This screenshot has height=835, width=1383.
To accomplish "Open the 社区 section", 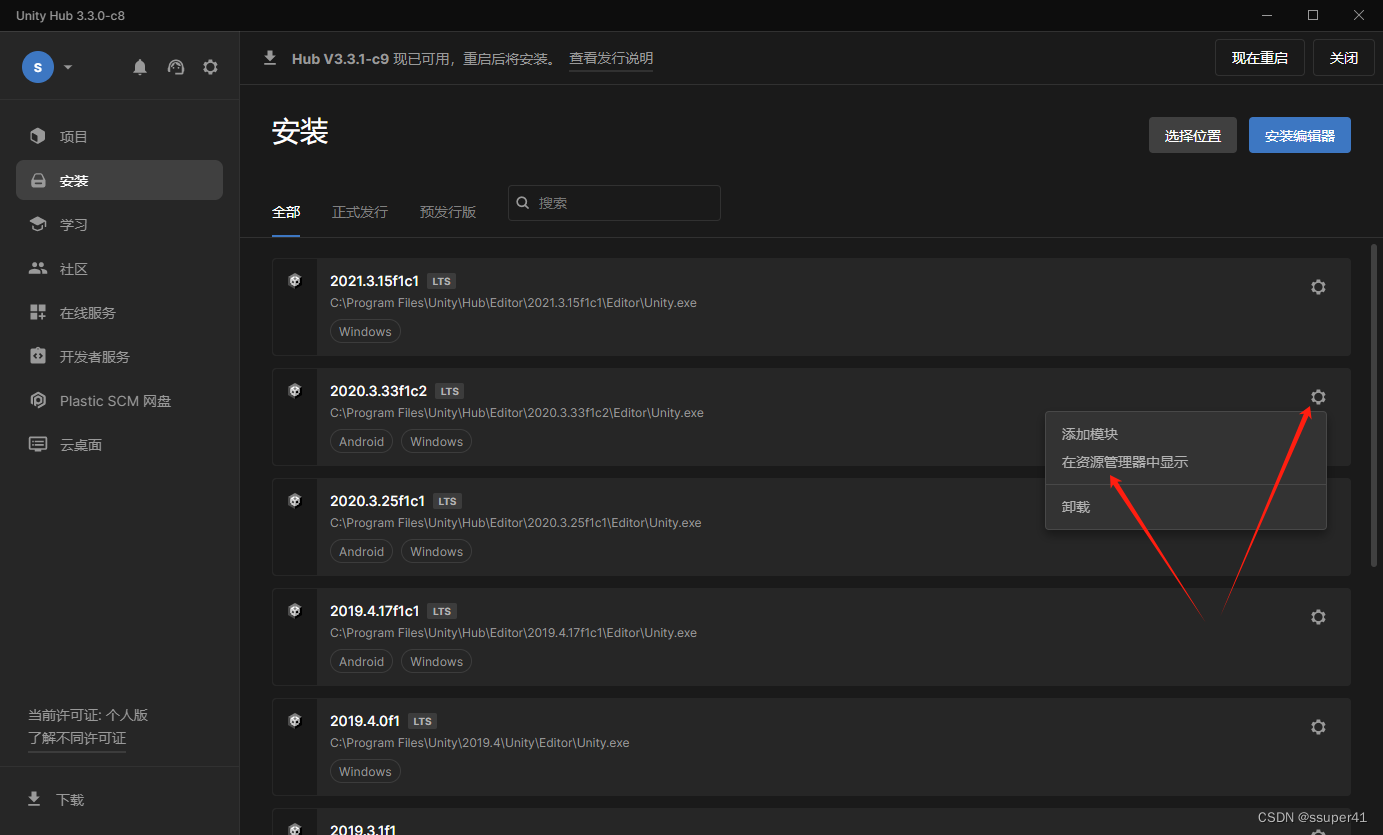I will click(x=119, y=268).
